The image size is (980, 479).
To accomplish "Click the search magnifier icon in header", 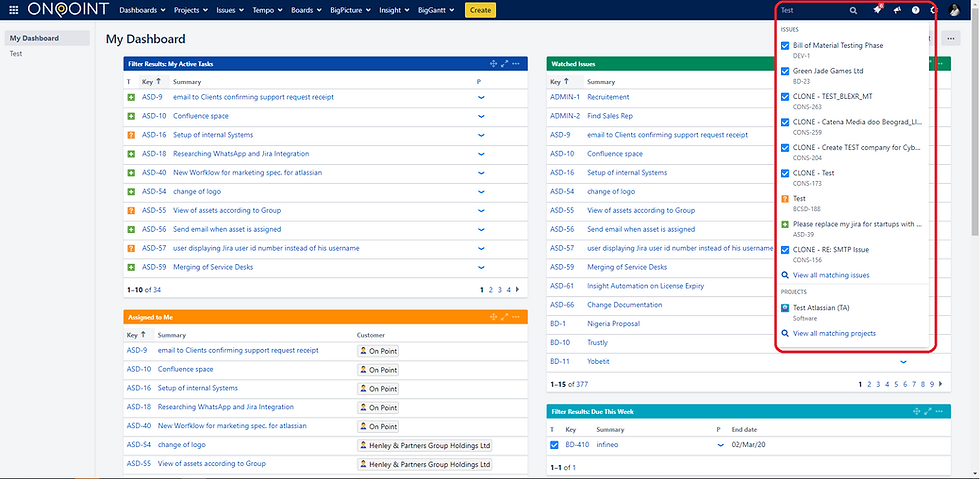I will [x=853, y=10].
